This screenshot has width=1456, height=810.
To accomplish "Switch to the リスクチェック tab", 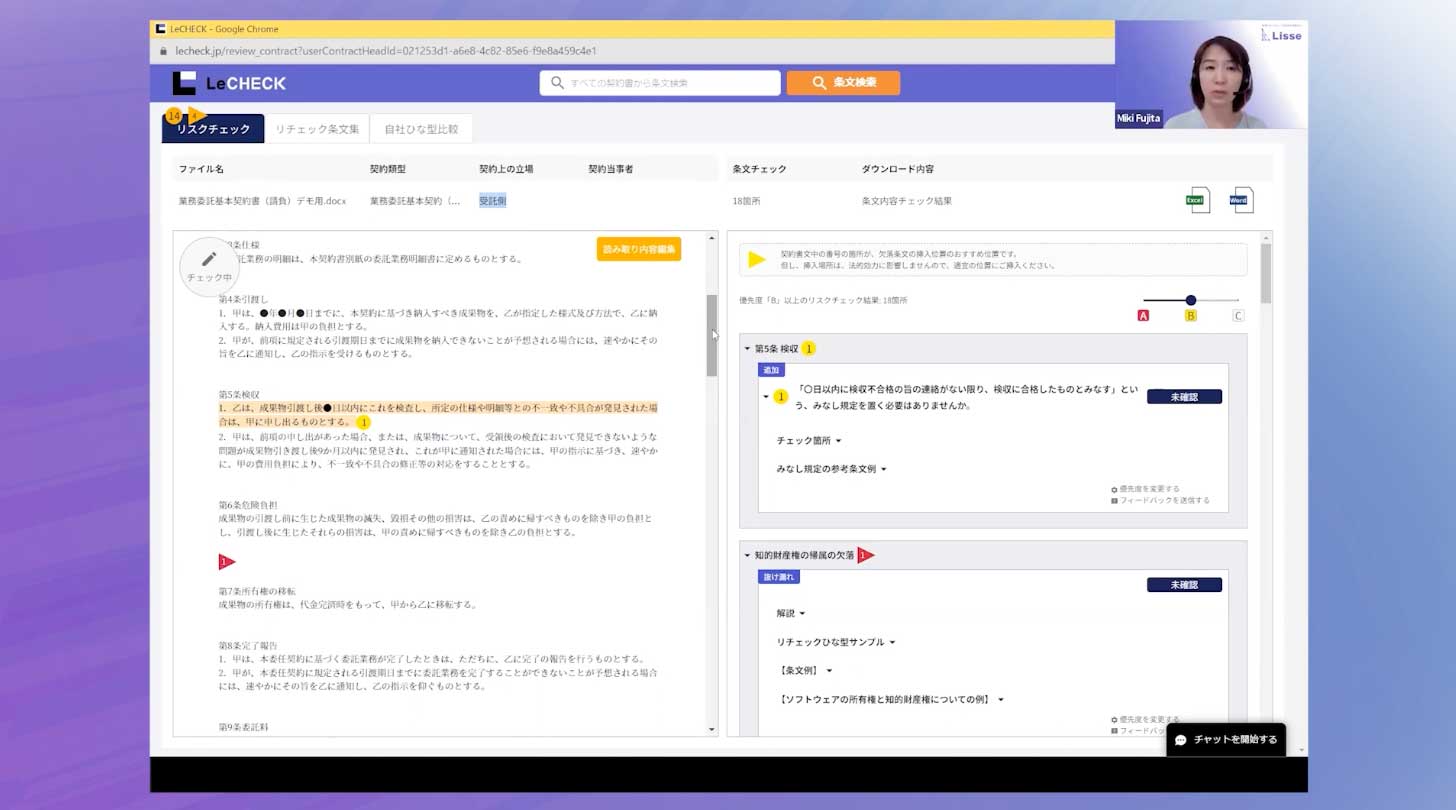I will coord(213,129).
